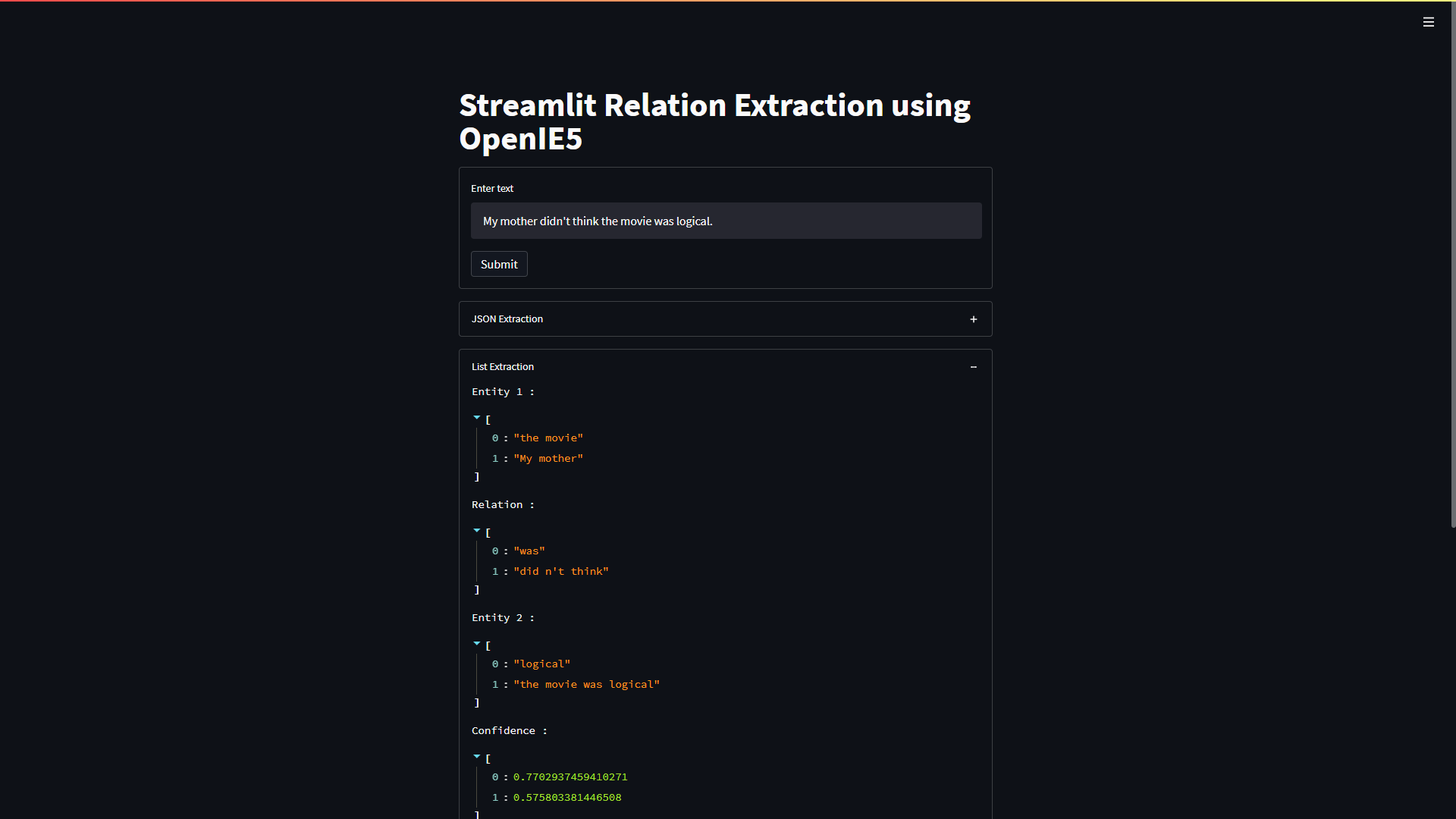Collapse the Confidence array arrow
Screen dimensions: 1456x819
coord(477,757)
